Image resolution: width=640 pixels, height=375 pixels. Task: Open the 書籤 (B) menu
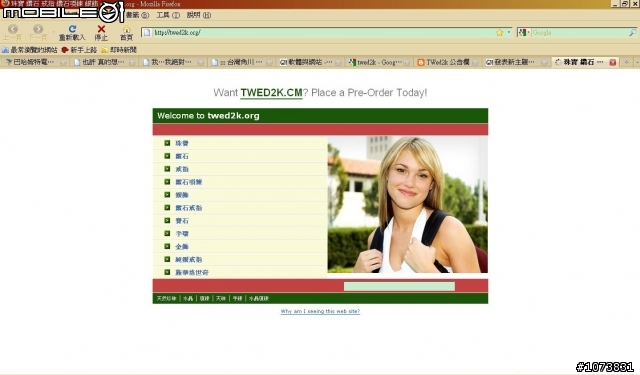137,15
